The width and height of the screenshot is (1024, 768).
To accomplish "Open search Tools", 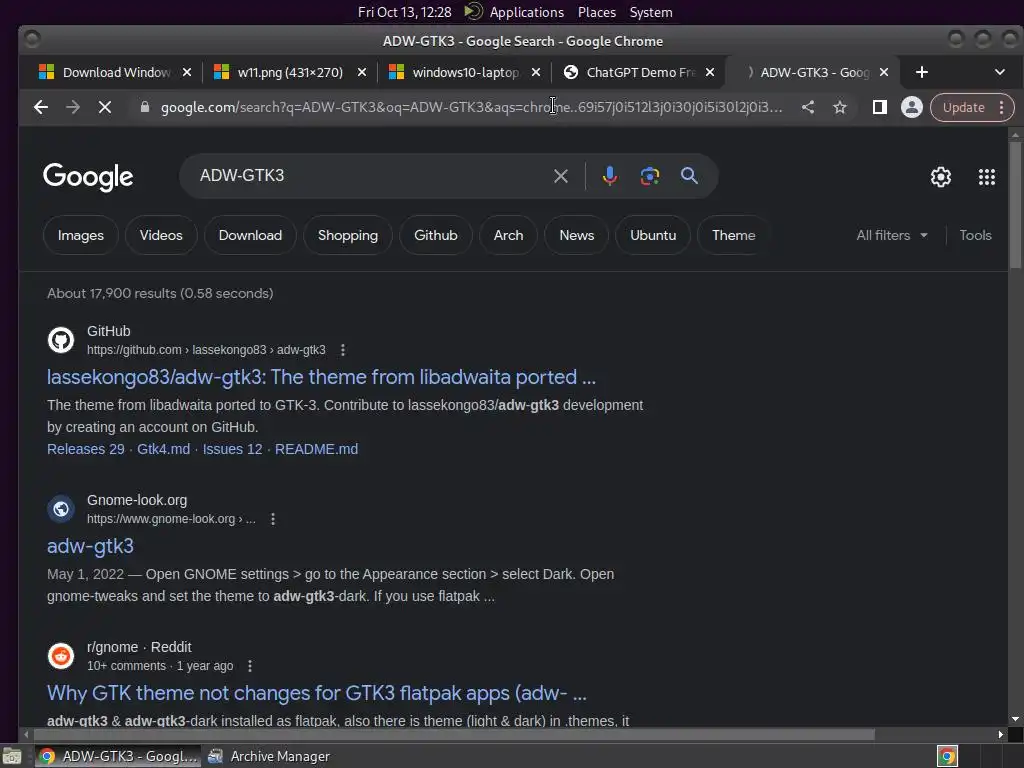I will coord(975,235).
